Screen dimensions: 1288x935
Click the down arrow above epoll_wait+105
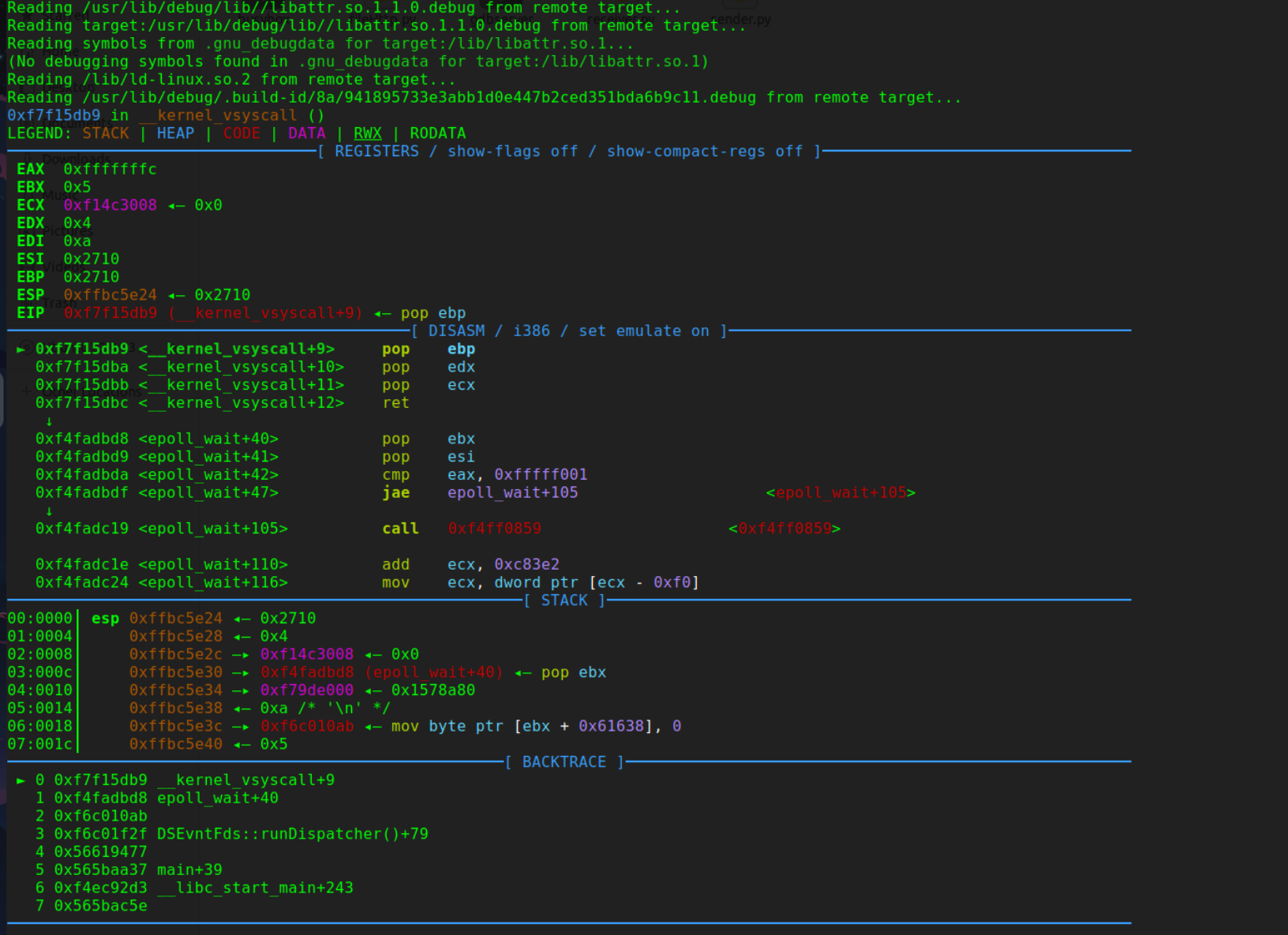tap(49, 511)
